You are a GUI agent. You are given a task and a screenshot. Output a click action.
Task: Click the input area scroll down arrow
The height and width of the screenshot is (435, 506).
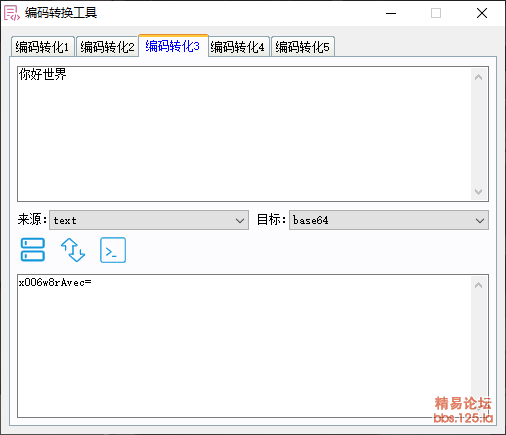click(x=479, y=192)
